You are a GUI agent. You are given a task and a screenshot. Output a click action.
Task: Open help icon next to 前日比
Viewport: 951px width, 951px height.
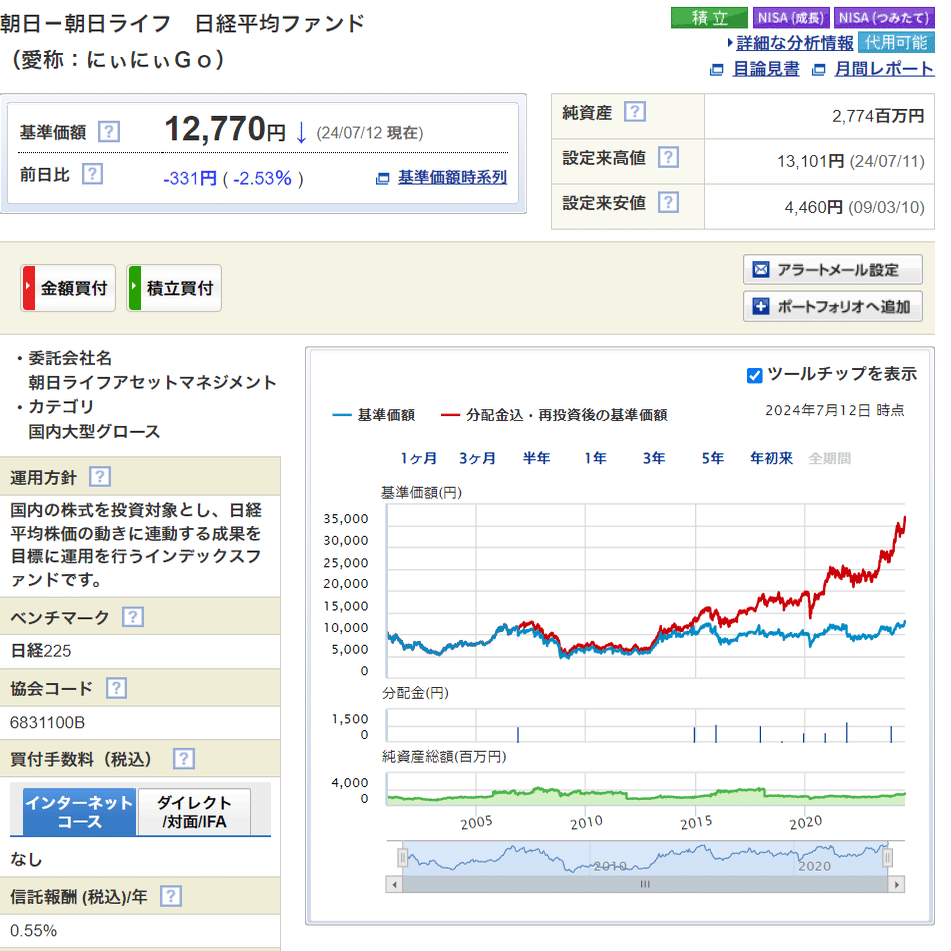point(92,174)
